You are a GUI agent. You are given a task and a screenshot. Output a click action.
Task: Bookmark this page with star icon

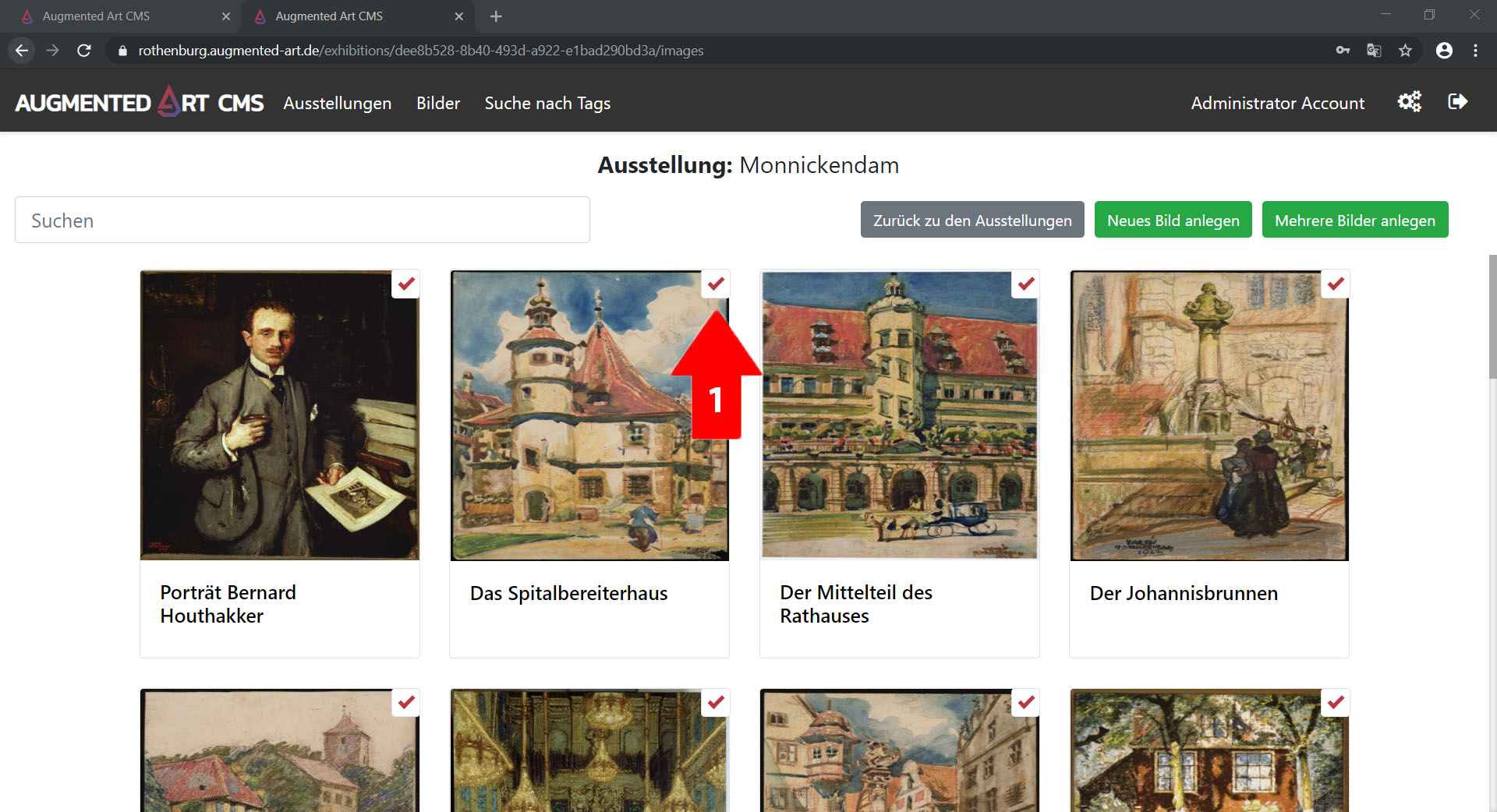coord(1405,51)
